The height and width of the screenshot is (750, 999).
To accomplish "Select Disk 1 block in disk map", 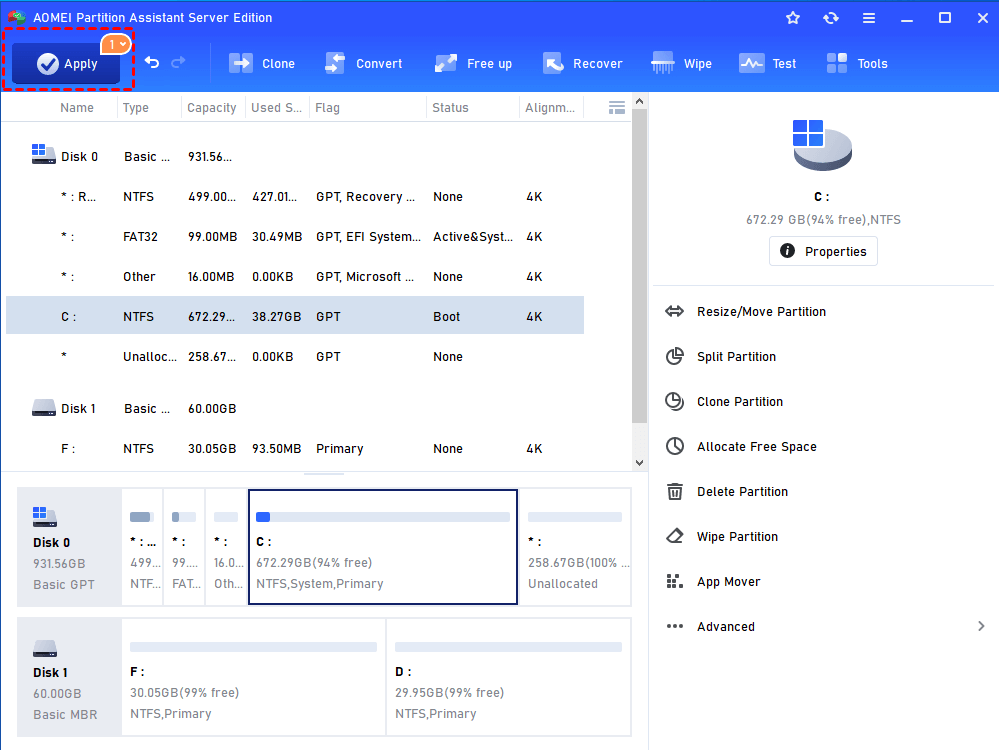I will click(69, 677).
